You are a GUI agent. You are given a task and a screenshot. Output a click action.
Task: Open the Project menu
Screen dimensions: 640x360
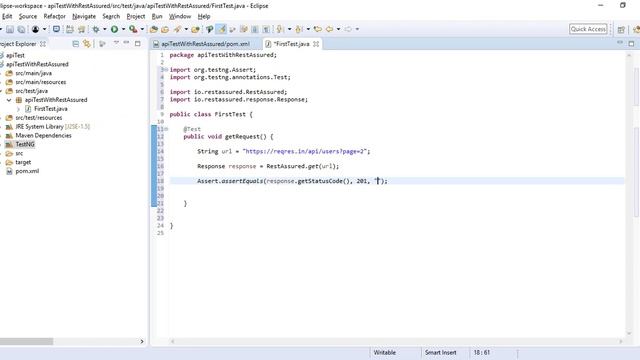click(x=136, y=16)
